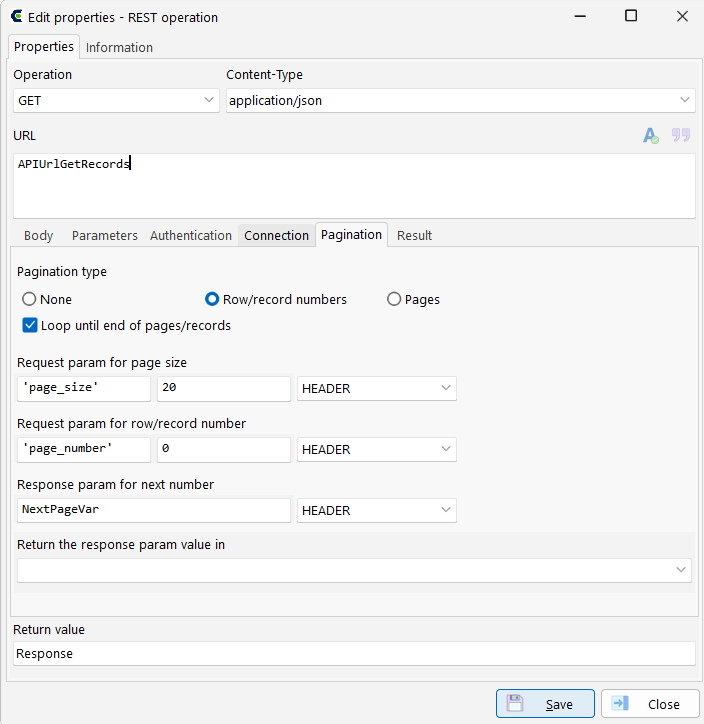Select the Pagination tab
Viewport: 704px width, 724px height.
[x=351, y=235]
